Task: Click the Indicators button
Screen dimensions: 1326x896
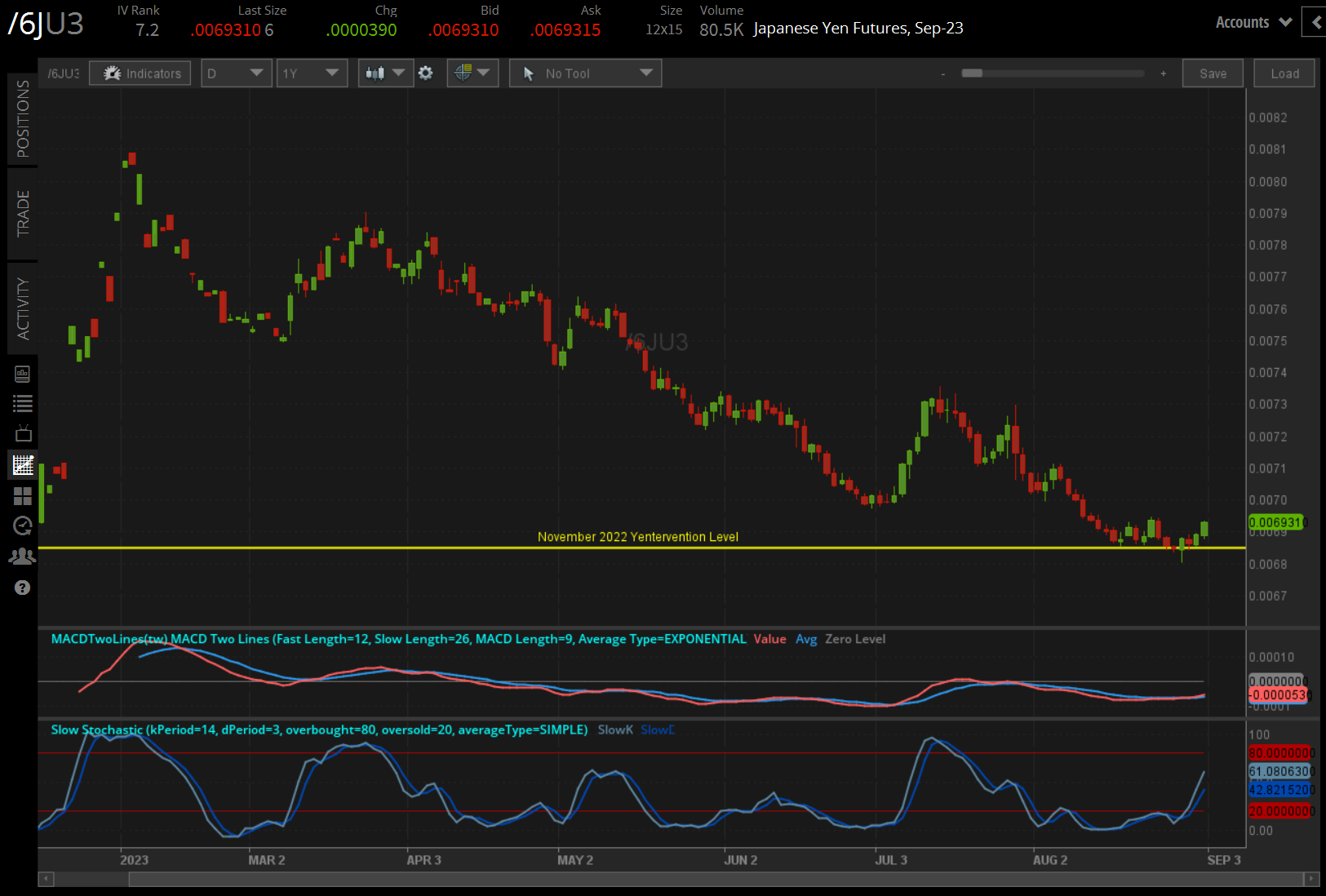Action: pyautogui.click(x=140, y=73)
